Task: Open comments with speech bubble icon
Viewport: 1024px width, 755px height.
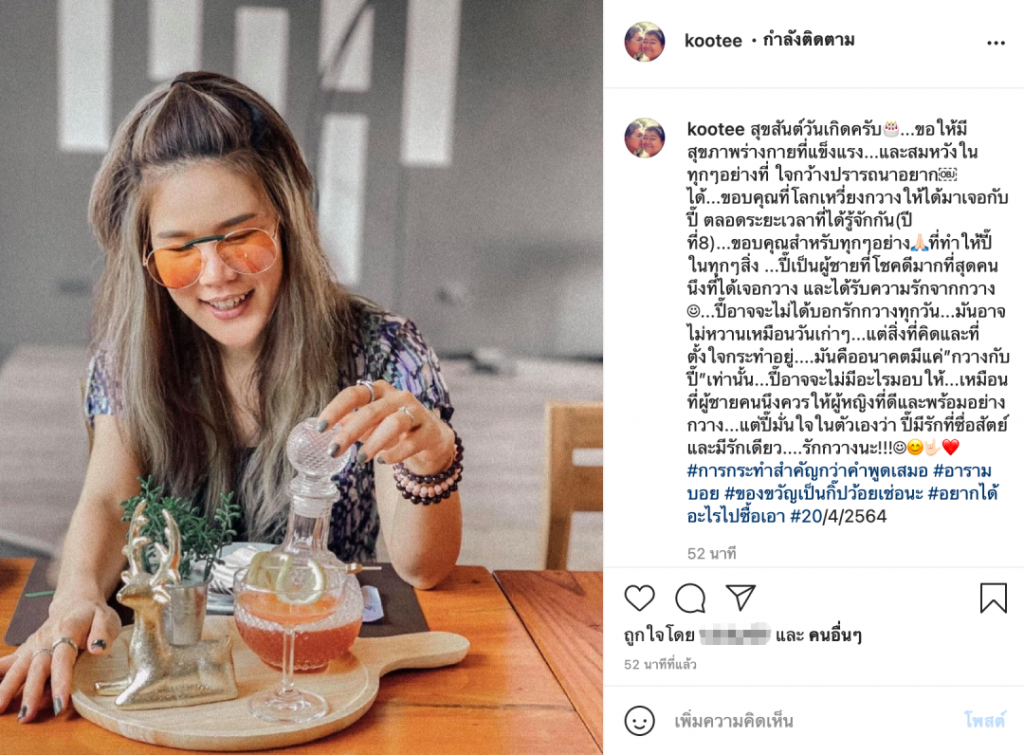Action: 690,598
